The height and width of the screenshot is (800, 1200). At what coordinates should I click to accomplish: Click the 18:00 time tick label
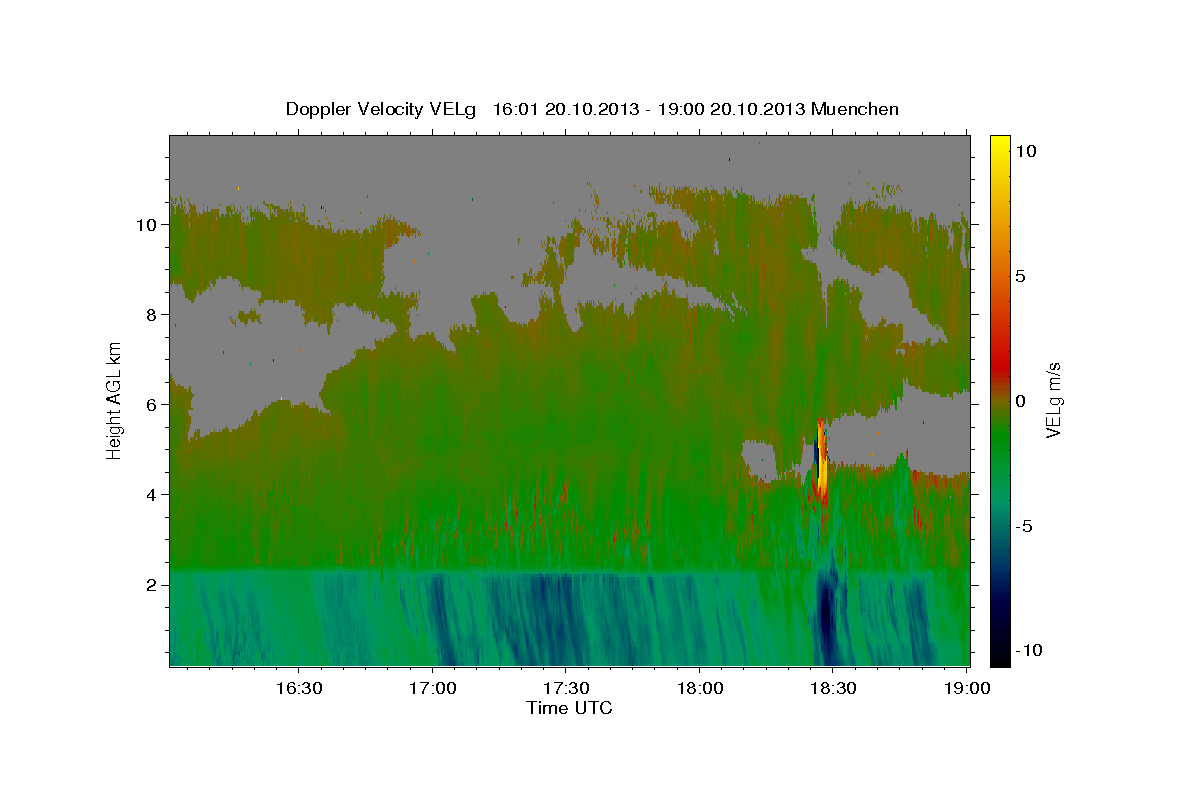pos(699,689)
